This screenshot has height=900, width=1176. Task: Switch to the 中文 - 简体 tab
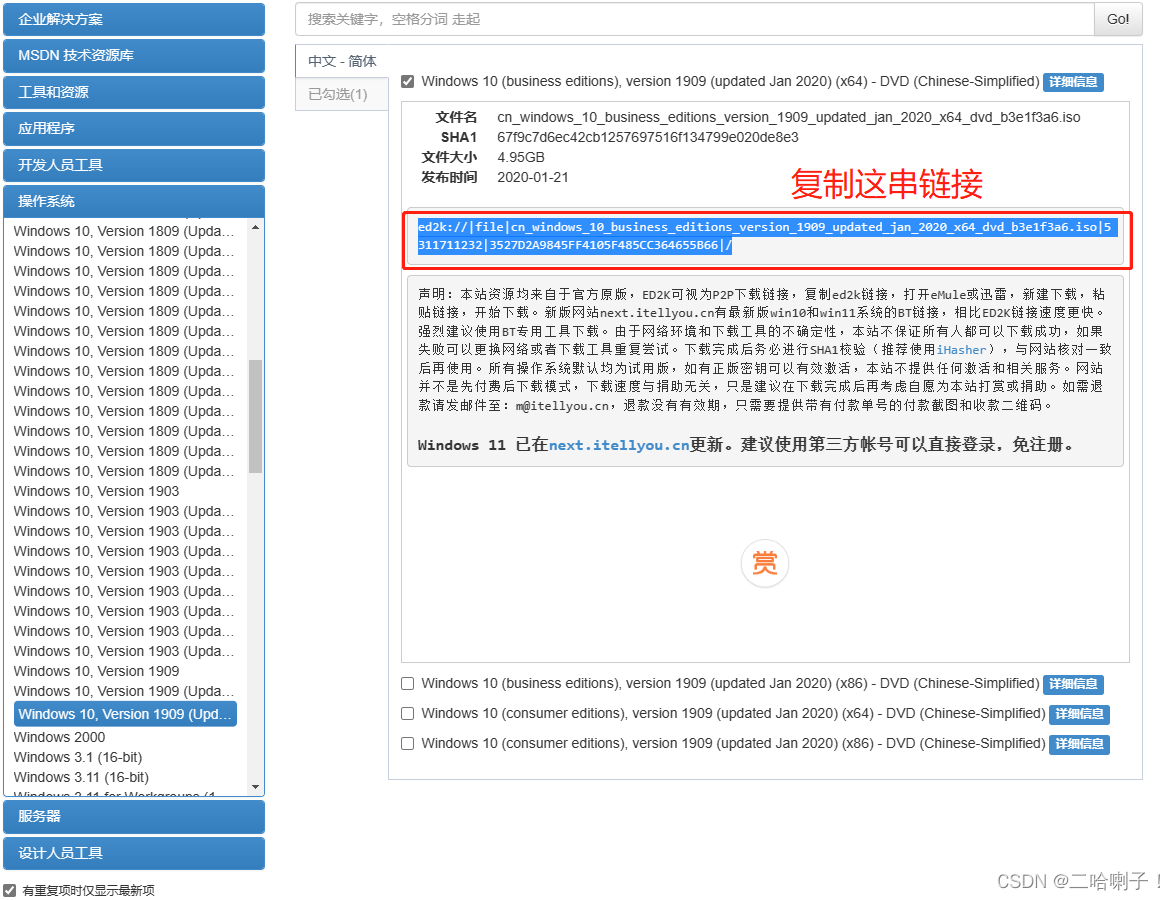click(342, 61)
